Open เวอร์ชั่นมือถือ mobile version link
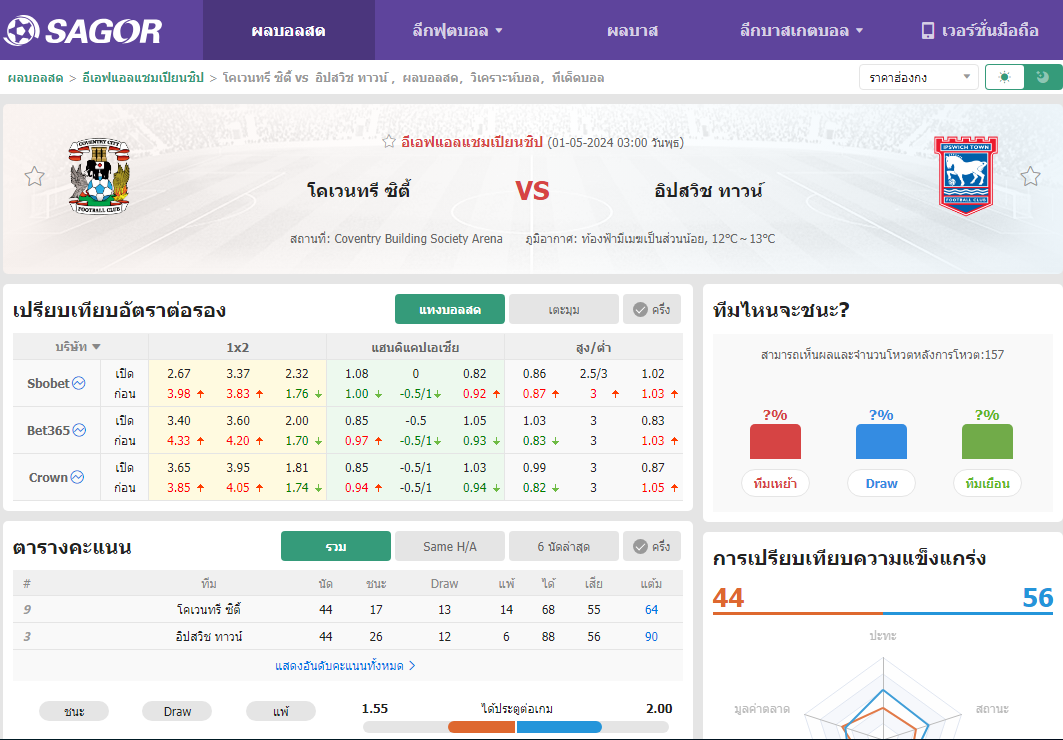The height and width of the screenshot is (740, 1063). (980, 30)
